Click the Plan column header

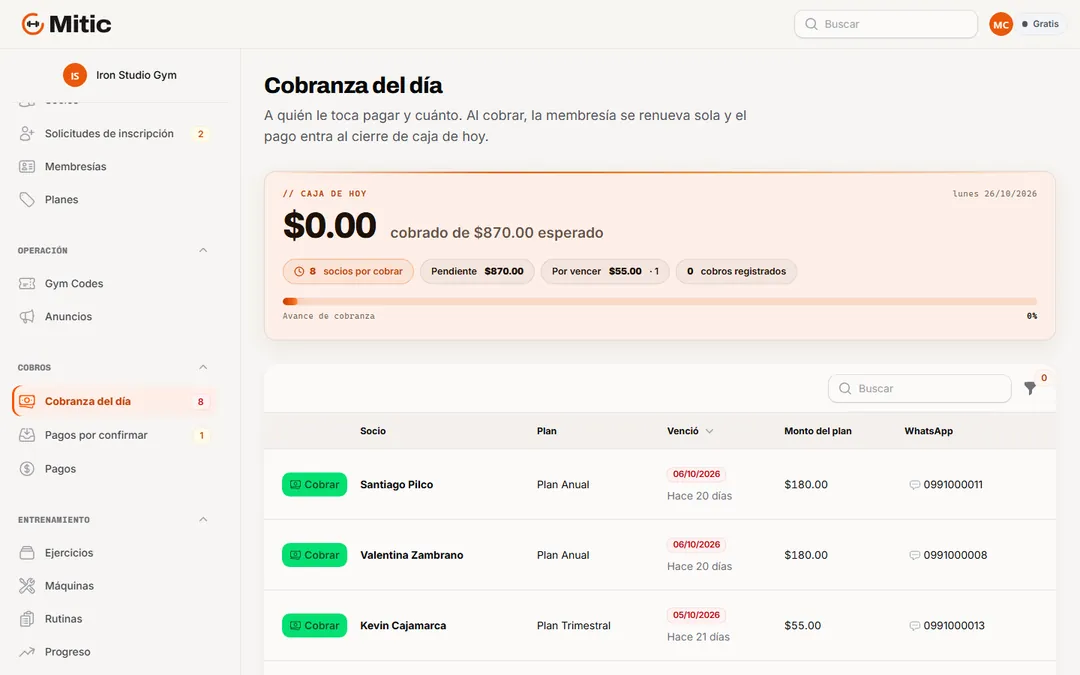tap(547, 431)
